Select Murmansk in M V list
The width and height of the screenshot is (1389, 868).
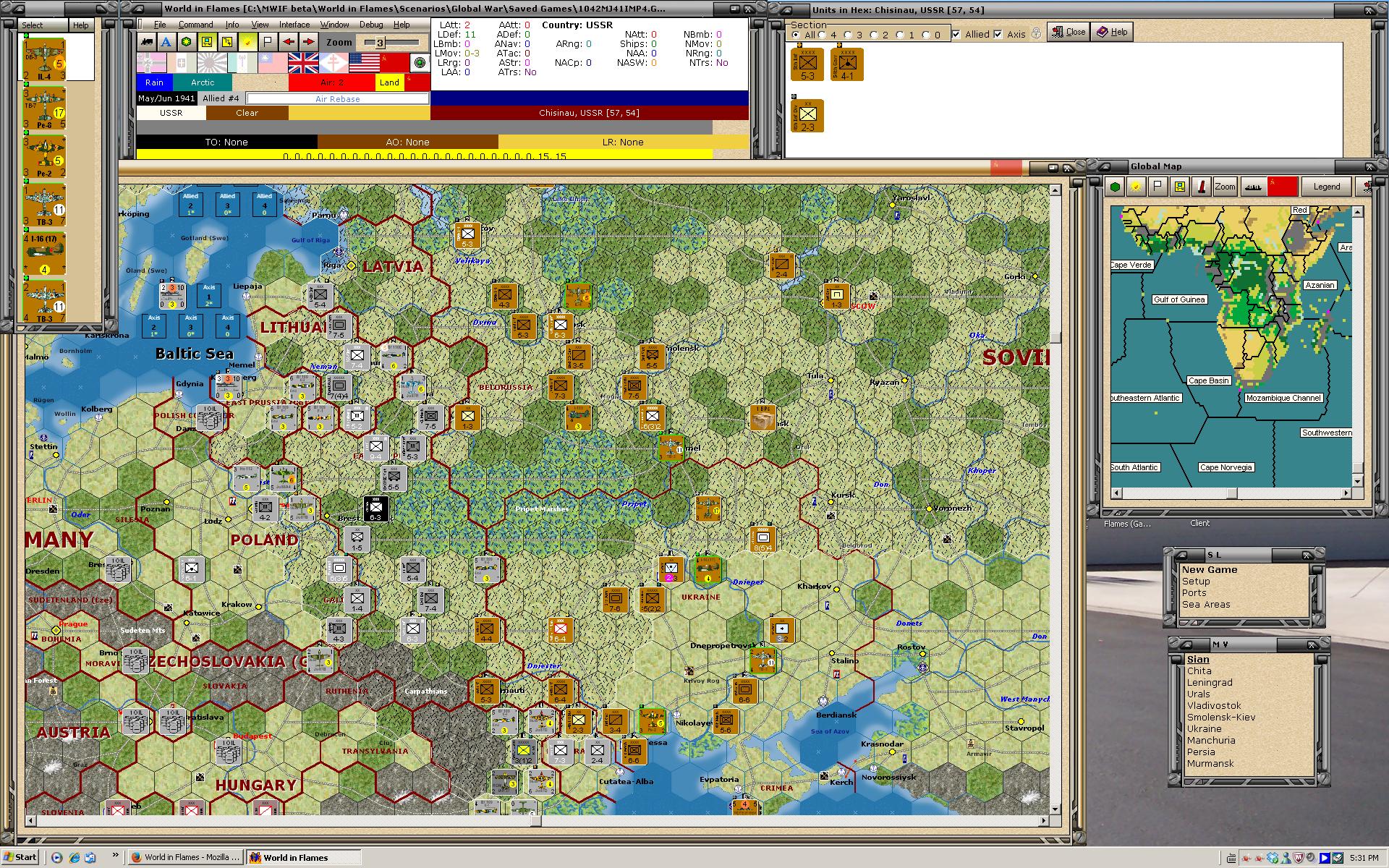1210,764
